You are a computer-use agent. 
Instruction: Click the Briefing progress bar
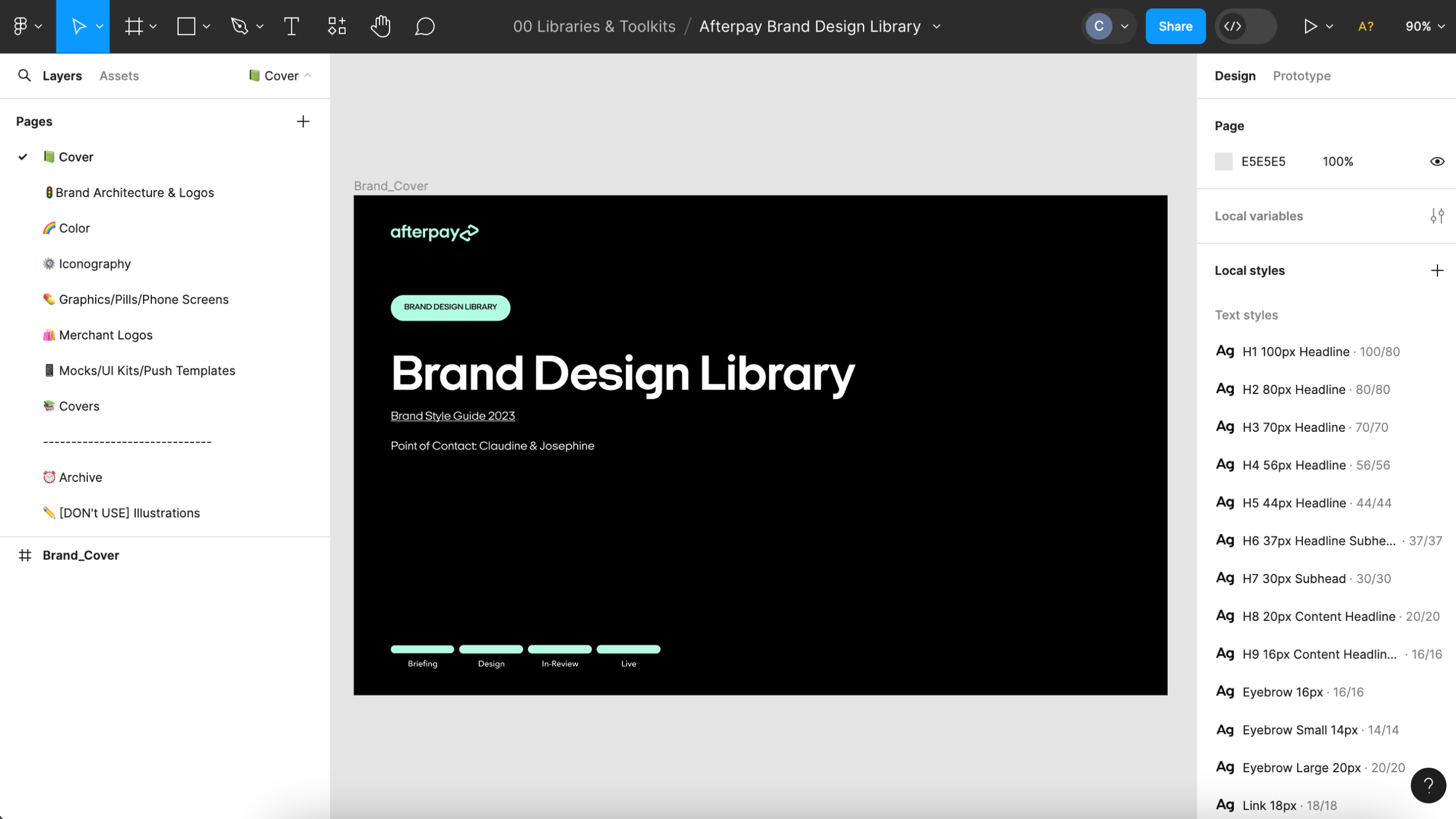tap(422, 649)
